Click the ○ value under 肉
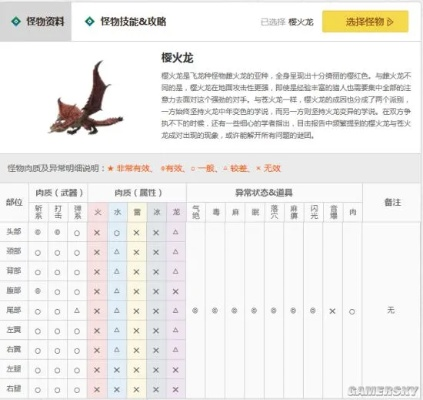 click(352, 311)
